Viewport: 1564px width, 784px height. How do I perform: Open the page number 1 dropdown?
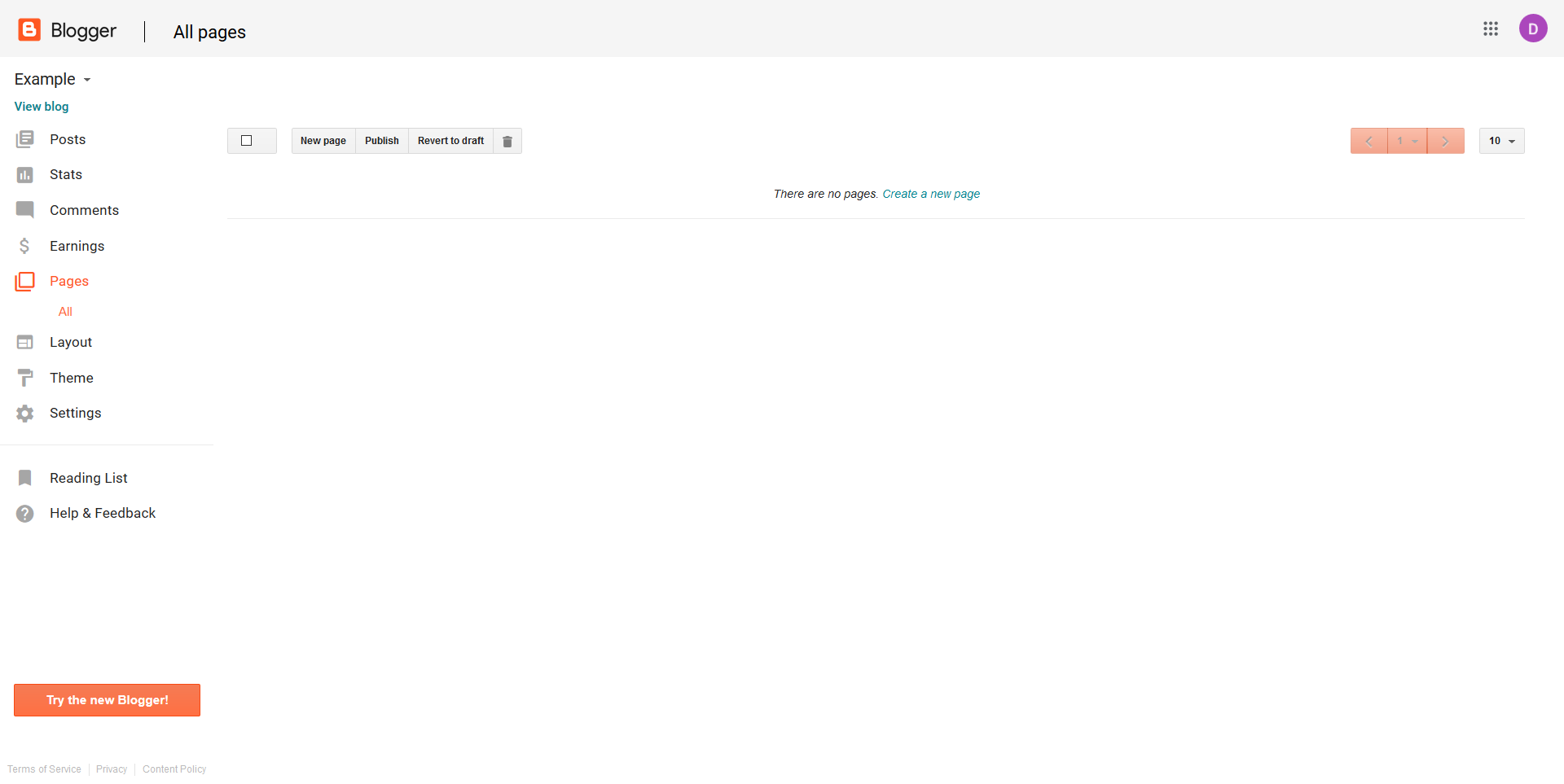tap(1408, 141)
